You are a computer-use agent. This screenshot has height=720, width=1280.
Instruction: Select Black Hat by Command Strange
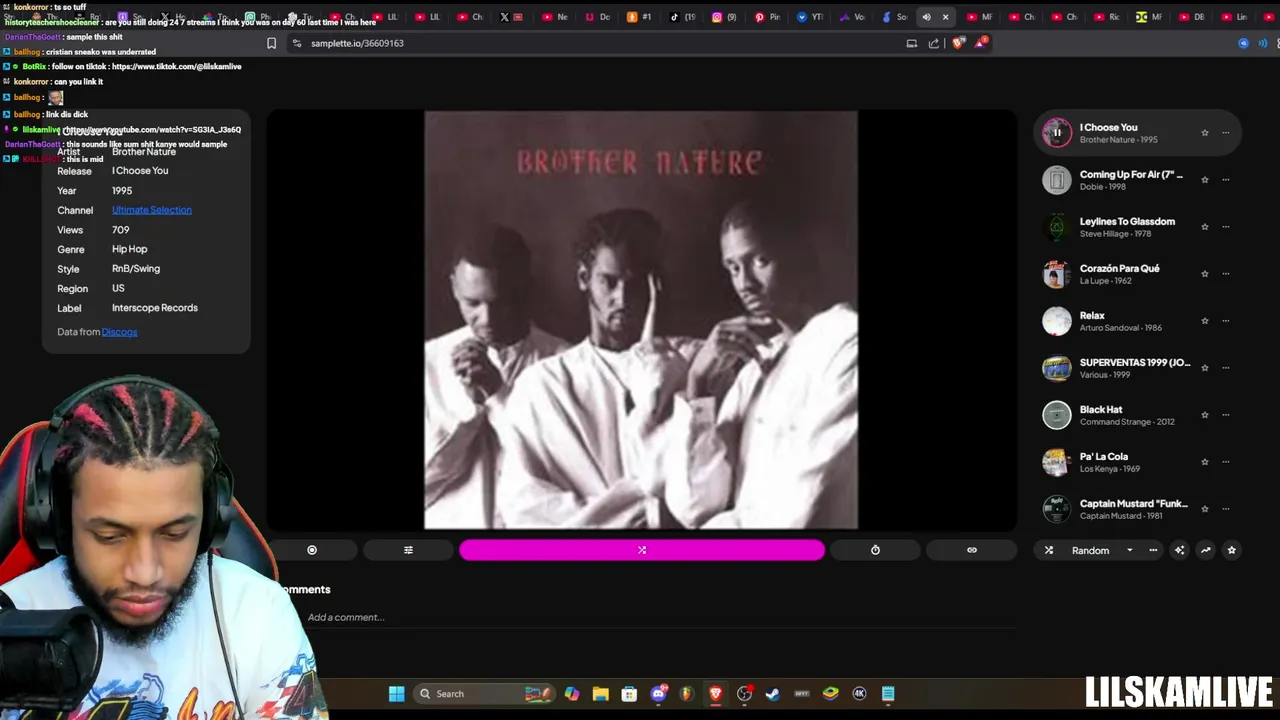tap(1127, 415)
